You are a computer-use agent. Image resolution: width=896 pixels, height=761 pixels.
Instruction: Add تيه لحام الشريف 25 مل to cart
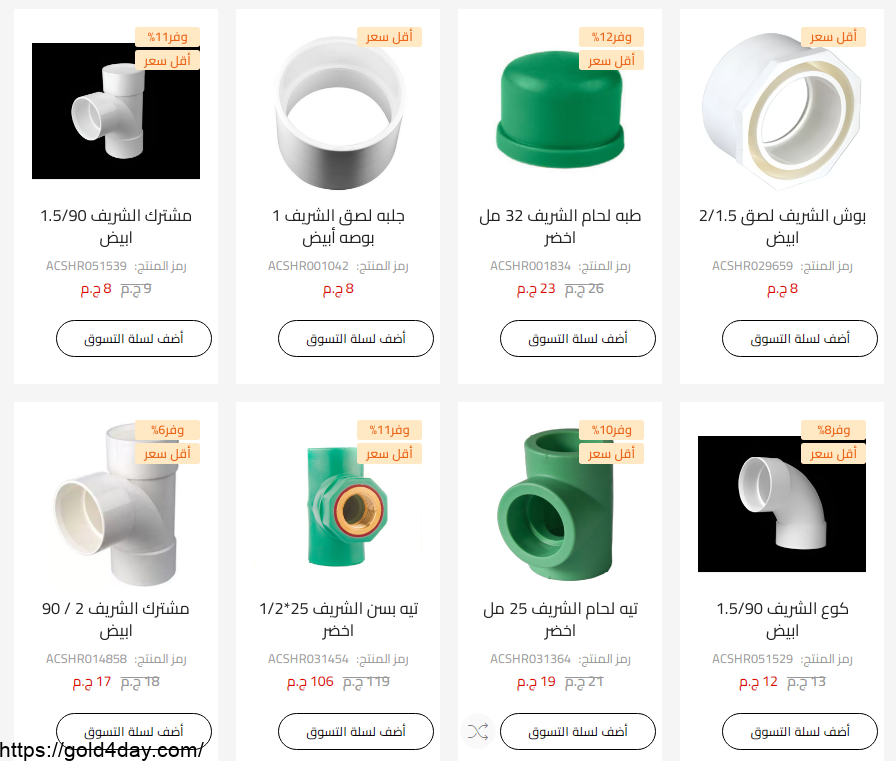(x=578, y=731)
